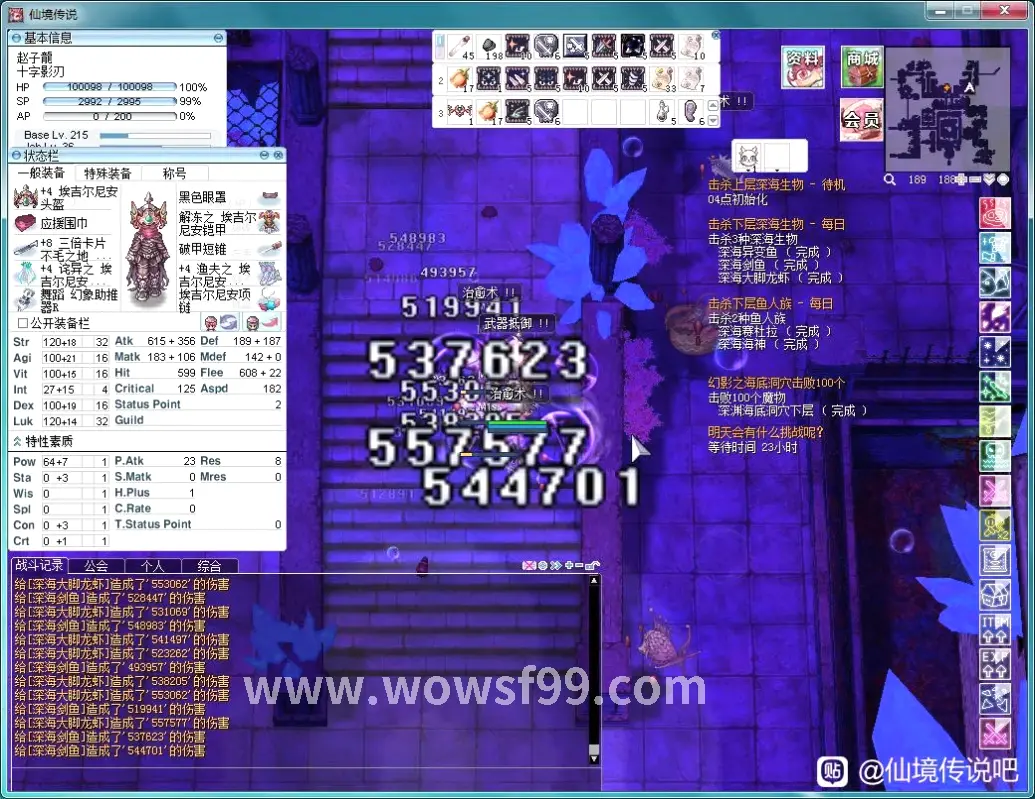Click the 会员 membership icon
The image size is (1035, 799).
(861, 119)
